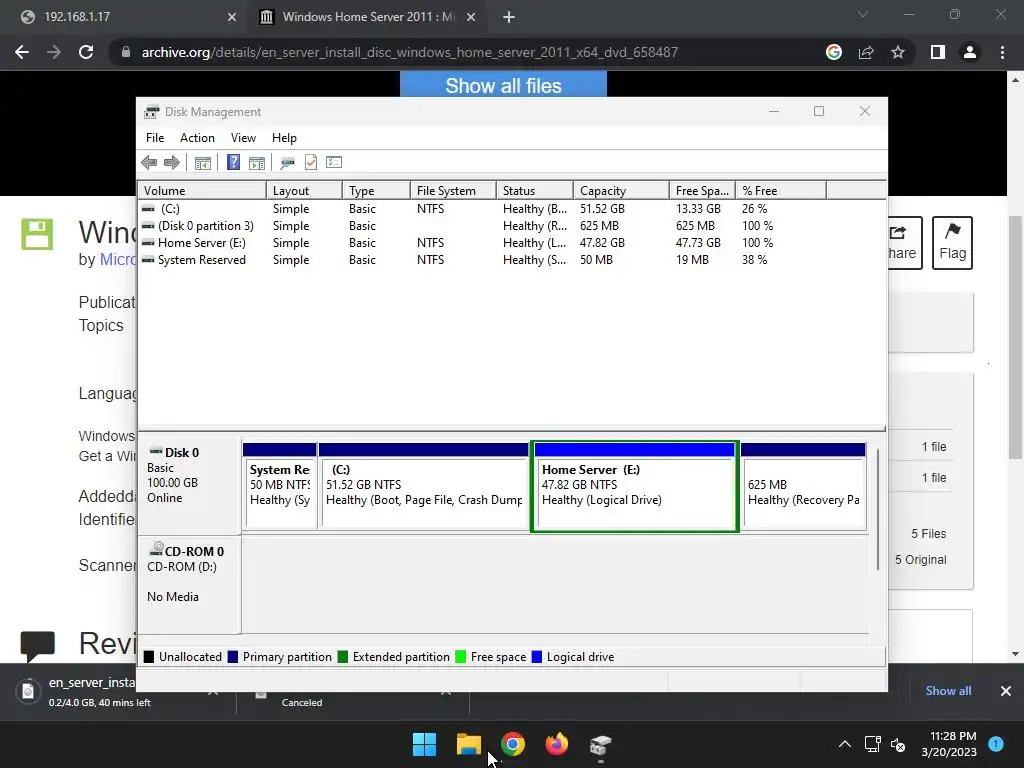Reload the archive.org page
This screenshot has width=1024, height=768.
(86, 52)
